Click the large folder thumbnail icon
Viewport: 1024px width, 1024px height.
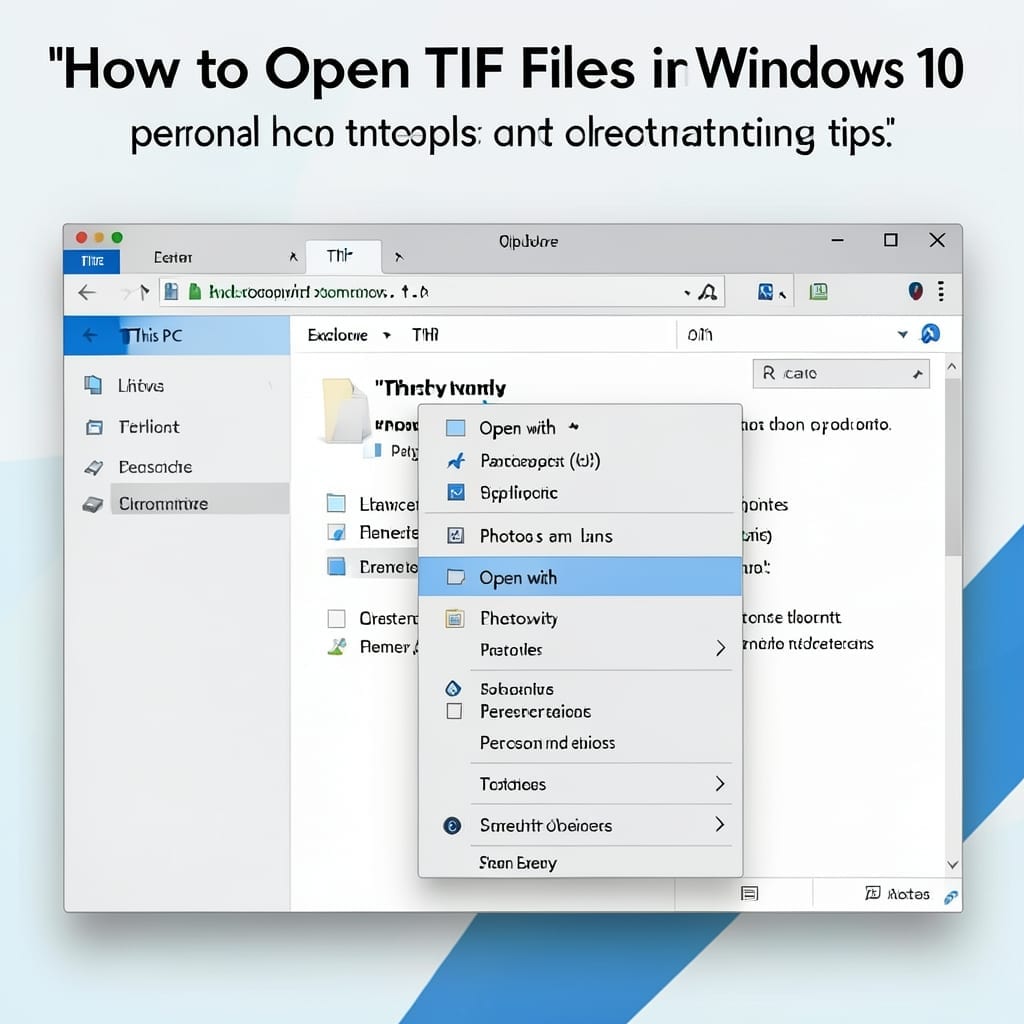click(345, 410)
